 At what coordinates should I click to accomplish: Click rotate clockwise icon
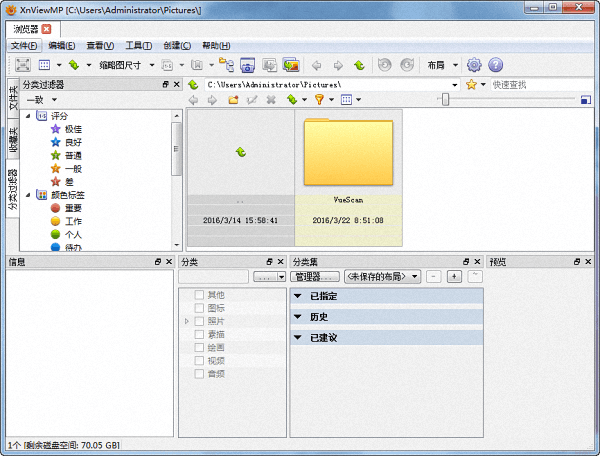407,65
